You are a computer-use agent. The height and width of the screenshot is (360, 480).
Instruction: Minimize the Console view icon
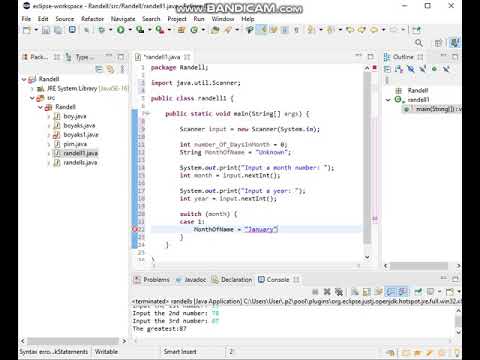tap(444, 278)
